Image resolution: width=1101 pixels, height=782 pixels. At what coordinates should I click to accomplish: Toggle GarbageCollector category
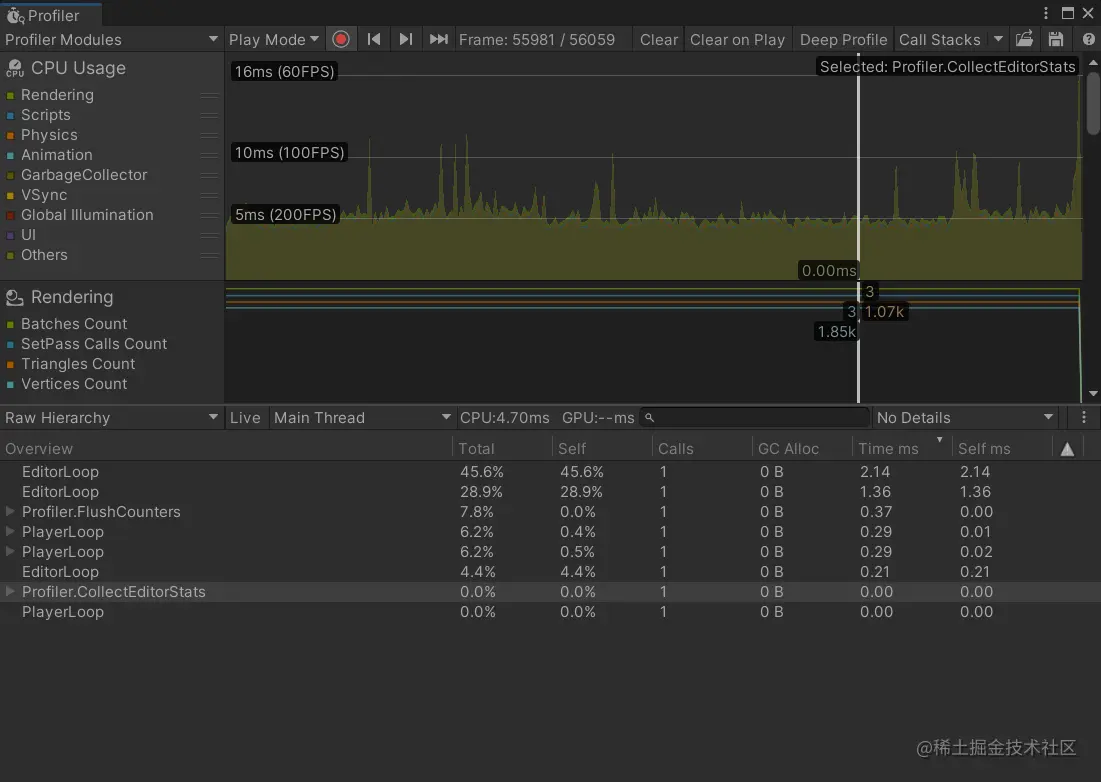[11, 175]
